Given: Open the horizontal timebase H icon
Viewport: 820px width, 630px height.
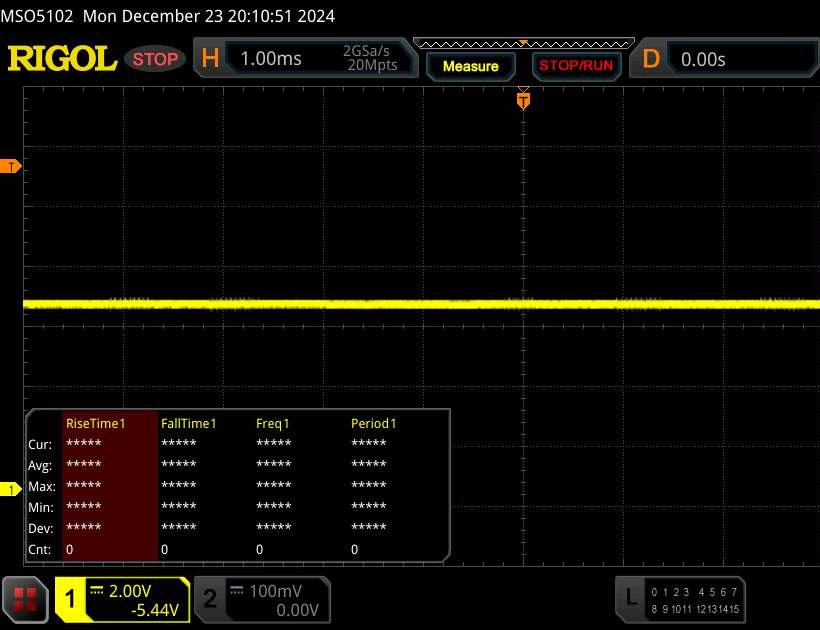Looking at the screenshot, I should [210, 59].
